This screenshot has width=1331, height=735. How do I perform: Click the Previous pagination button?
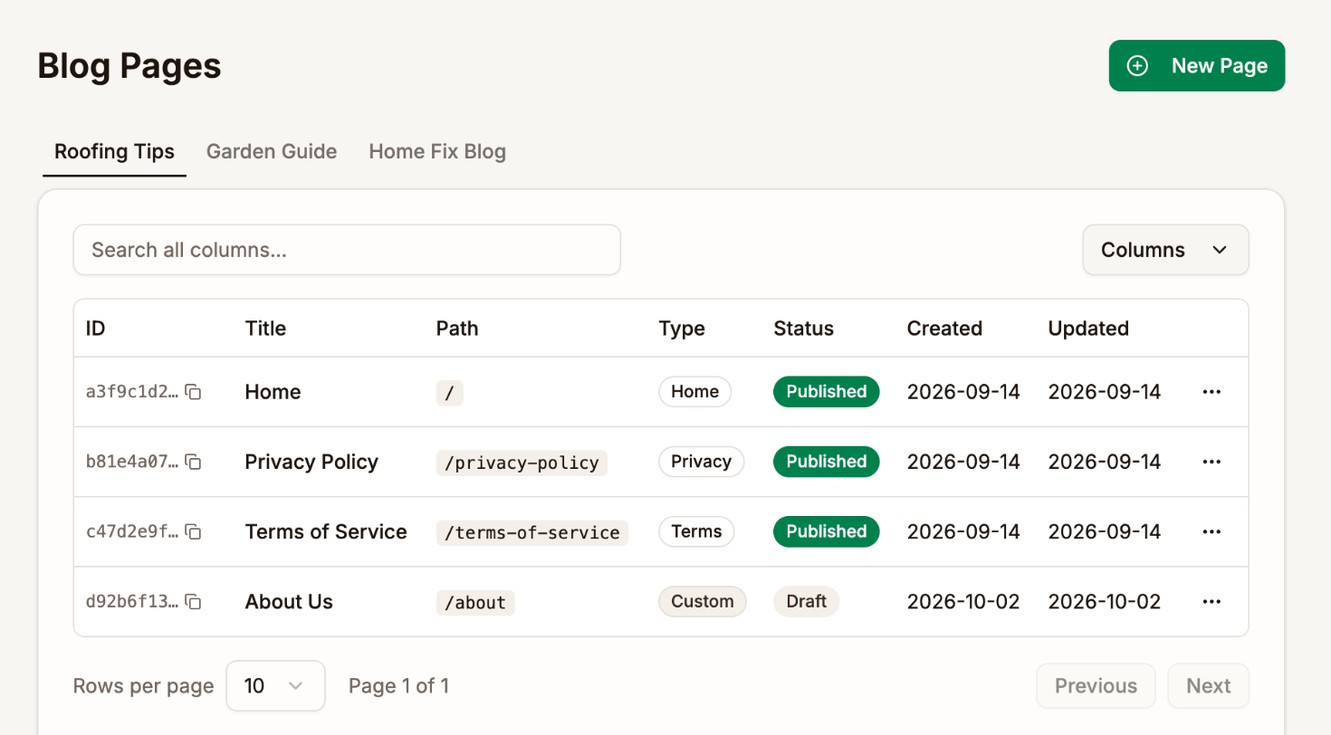click(1095, 686)
